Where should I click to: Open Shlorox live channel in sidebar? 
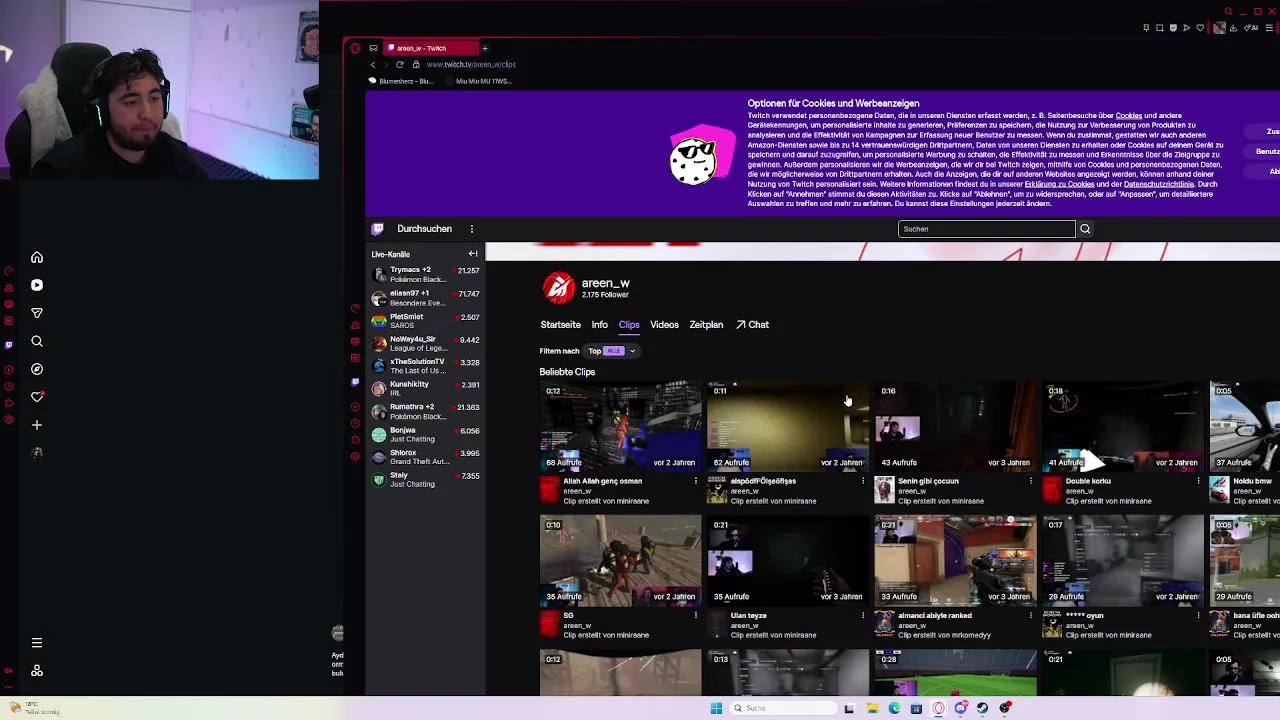coord(425,457)
